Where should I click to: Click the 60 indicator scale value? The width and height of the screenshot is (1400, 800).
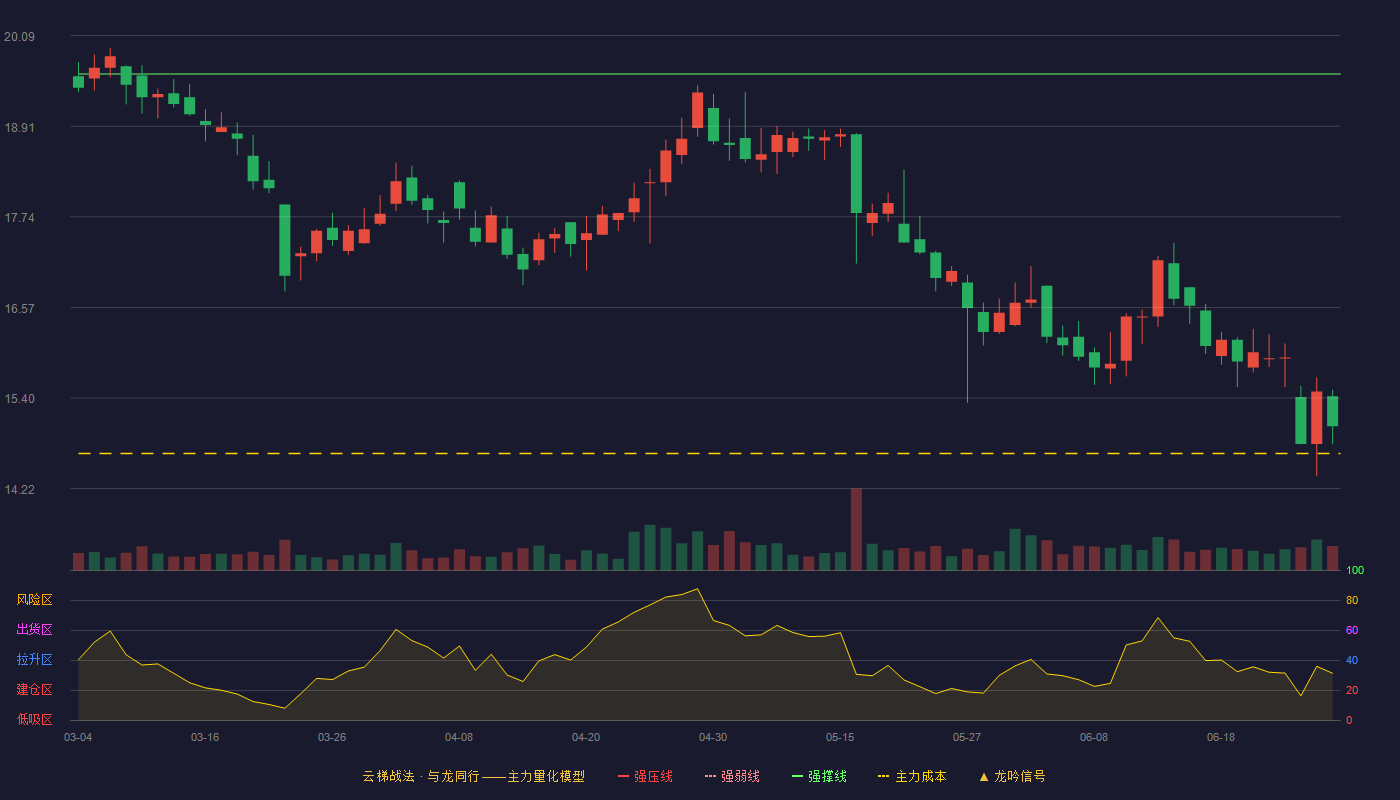coord(1352,630)
